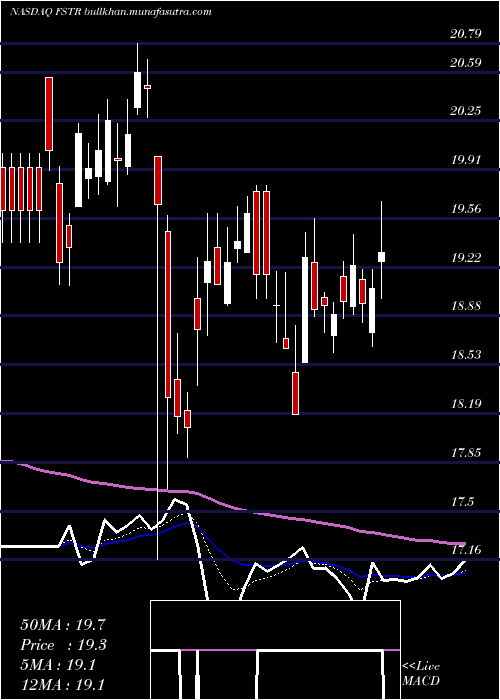Click the tall red candle below 20.59 at left
The width and height of the screenshot is (500, 700).
point(49,114)
